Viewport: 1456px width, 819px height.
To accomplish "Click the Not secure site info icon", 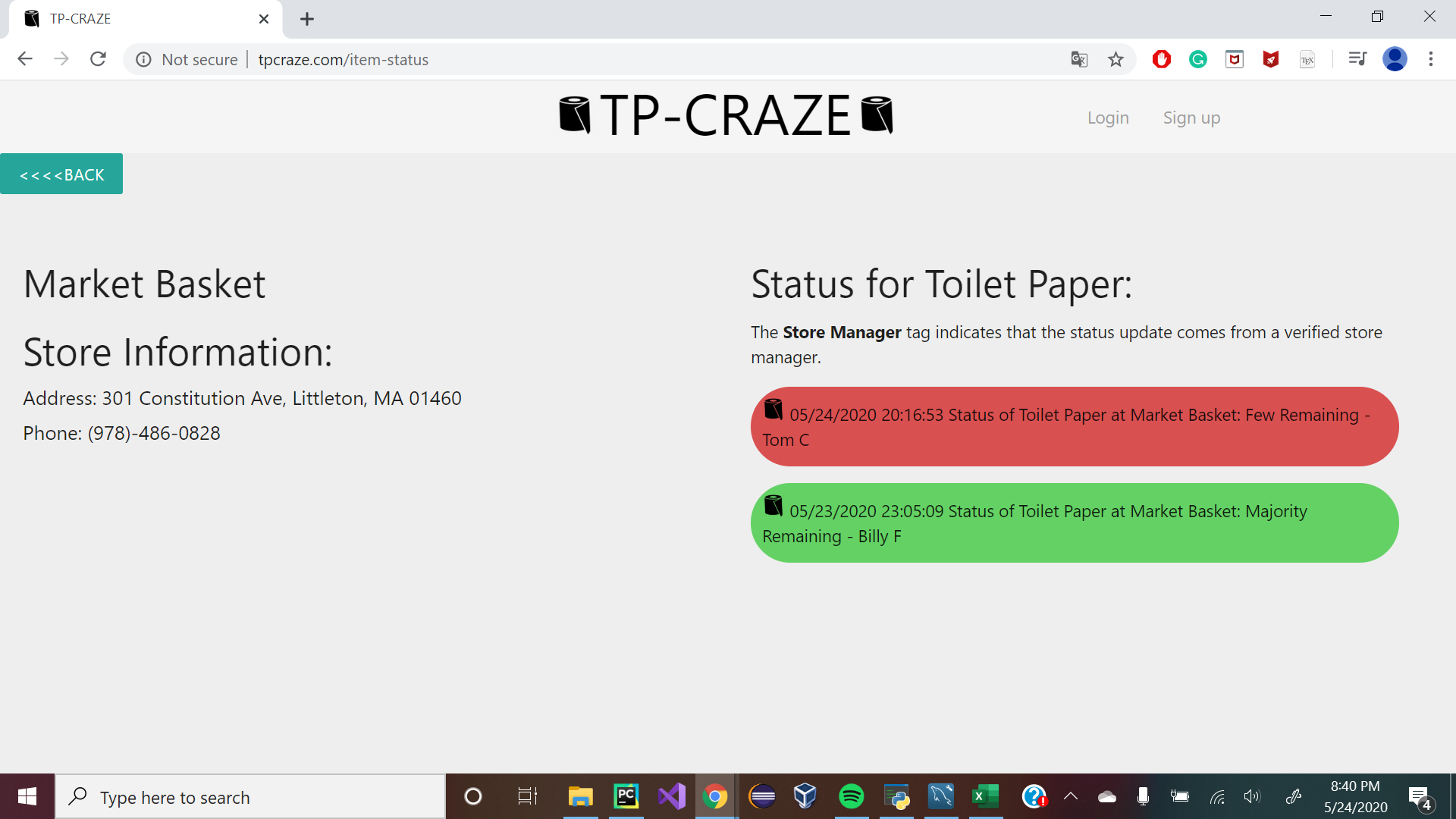I will 143,59.
